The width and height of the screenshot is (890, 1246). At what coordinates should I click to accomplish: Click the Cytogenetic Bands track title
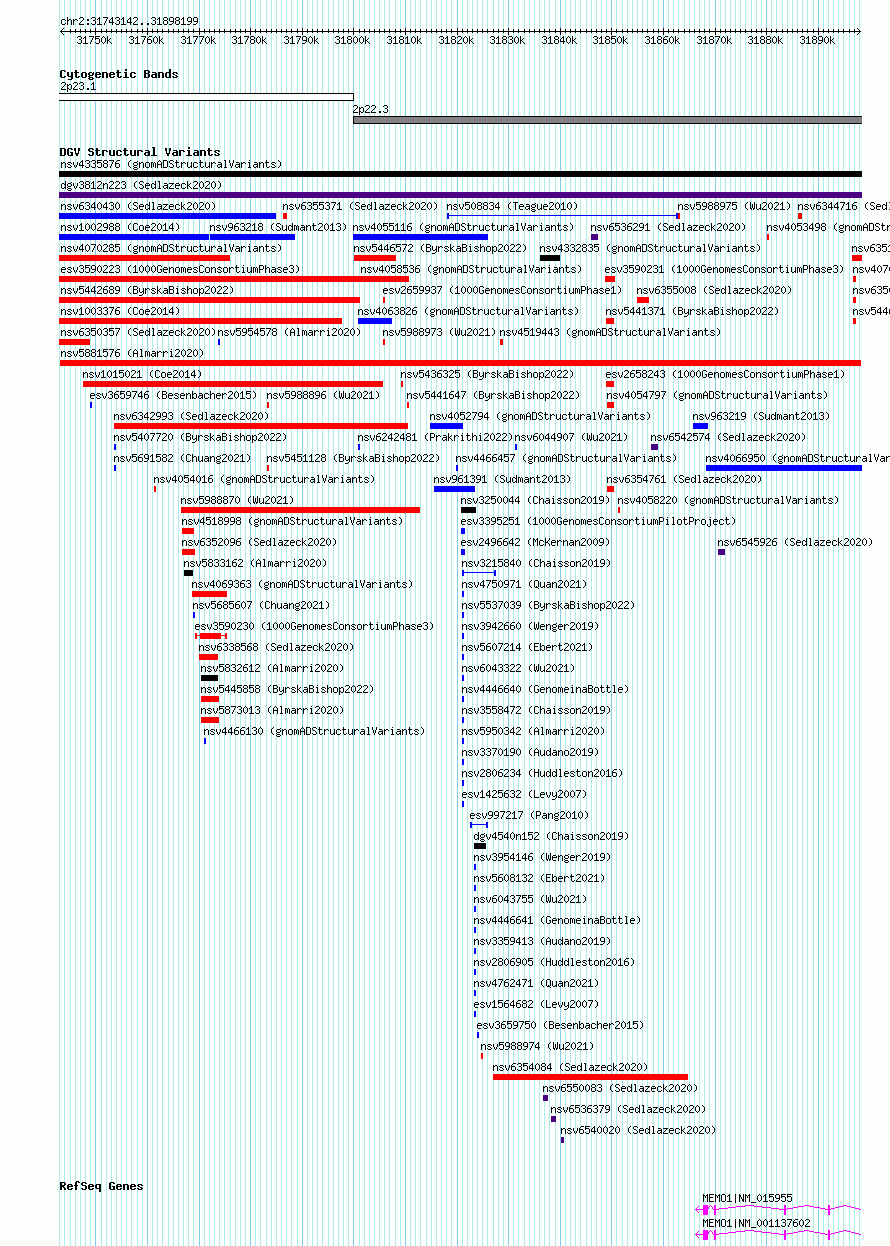coord(118,74)
